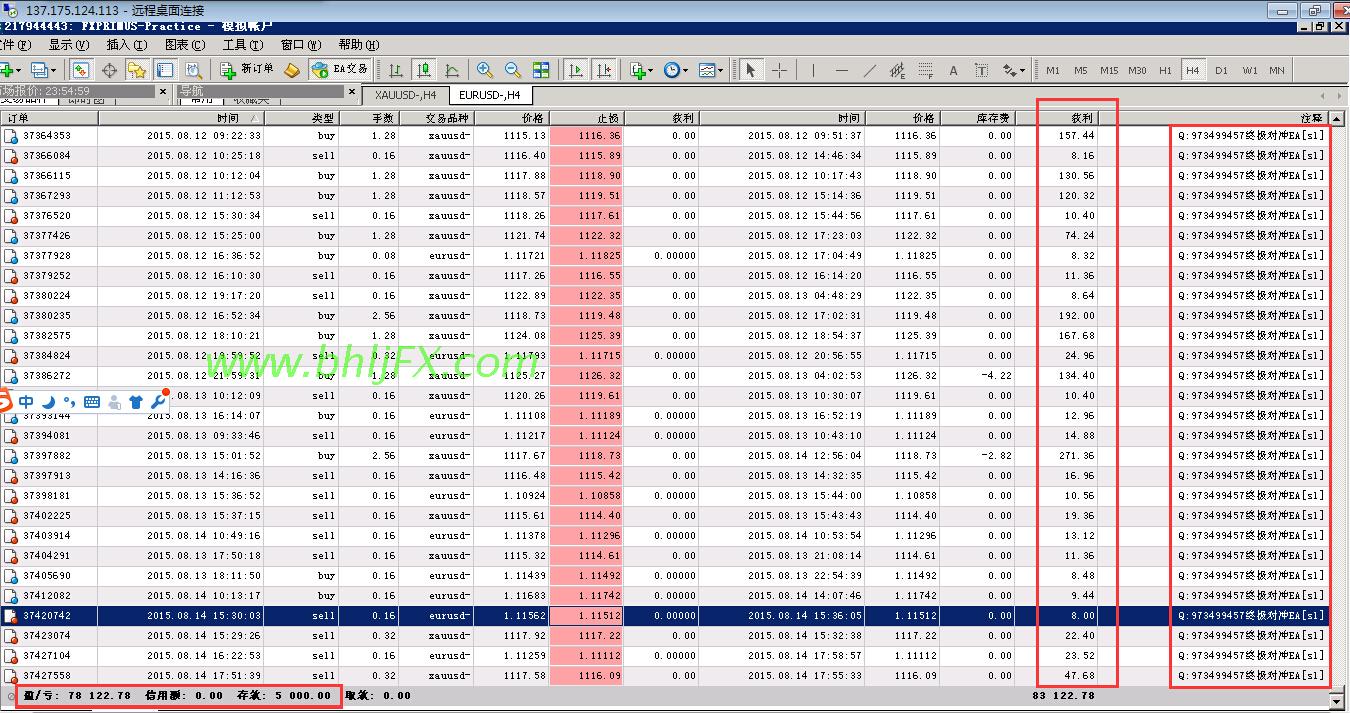Select the text tool A

pyautogui.click(x=953, y=70)
